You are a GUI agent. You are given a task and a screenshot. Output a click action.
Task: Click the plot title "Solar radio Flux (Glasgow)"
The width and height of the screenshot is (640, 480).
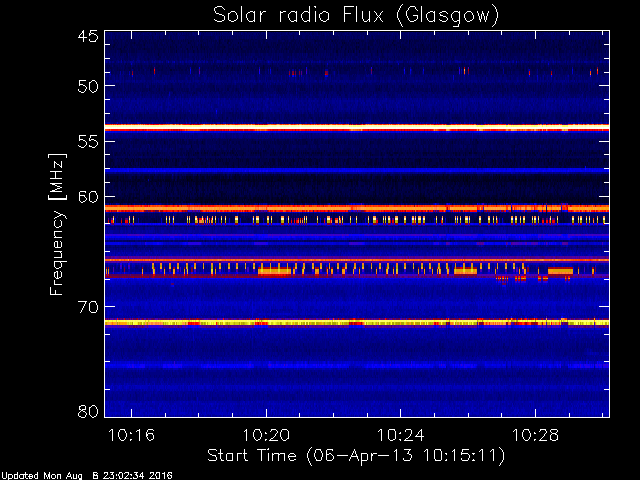[356, 16]
